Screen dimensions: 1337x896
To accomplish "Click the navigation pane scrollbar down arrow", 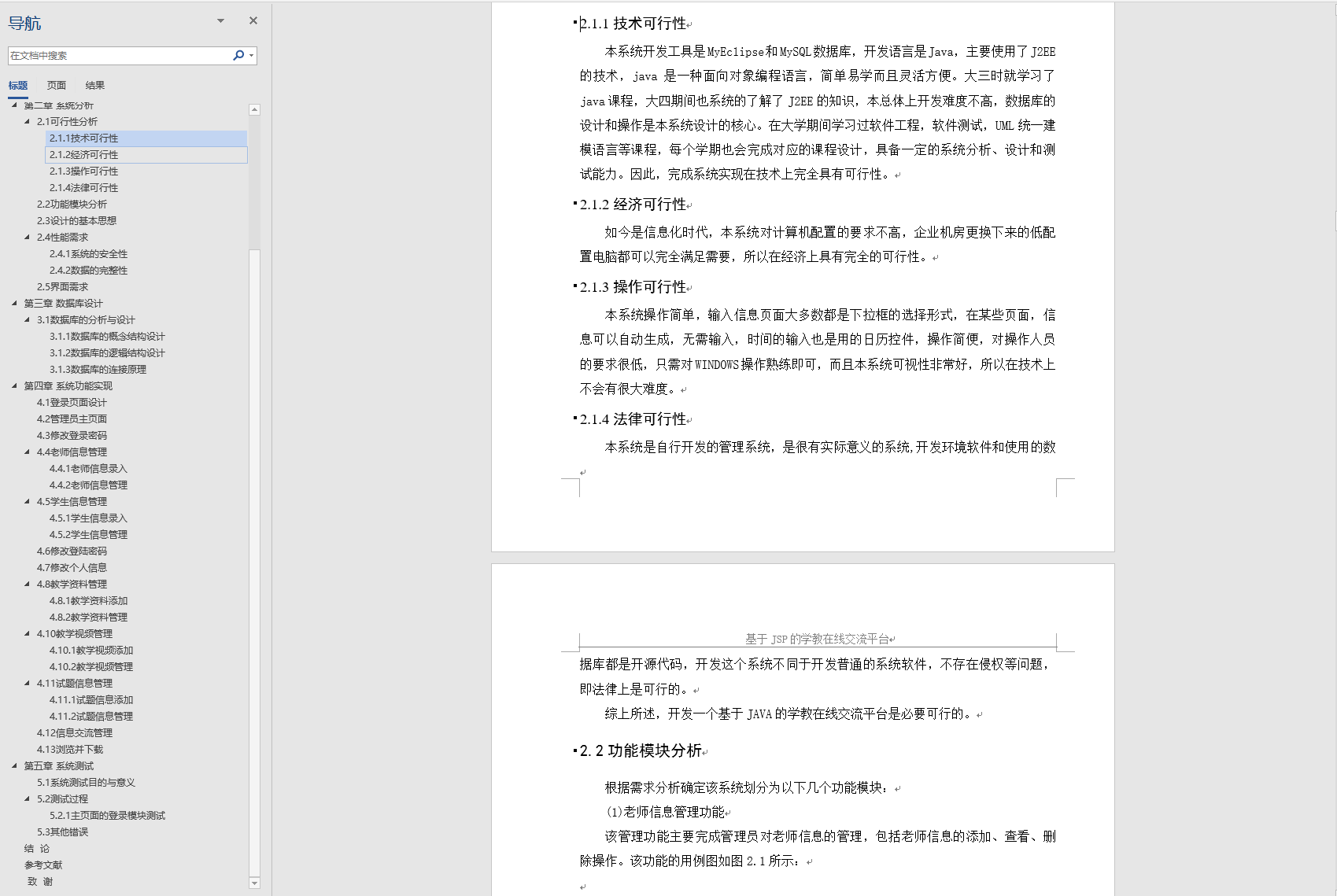I will click(x=253, y=883).
